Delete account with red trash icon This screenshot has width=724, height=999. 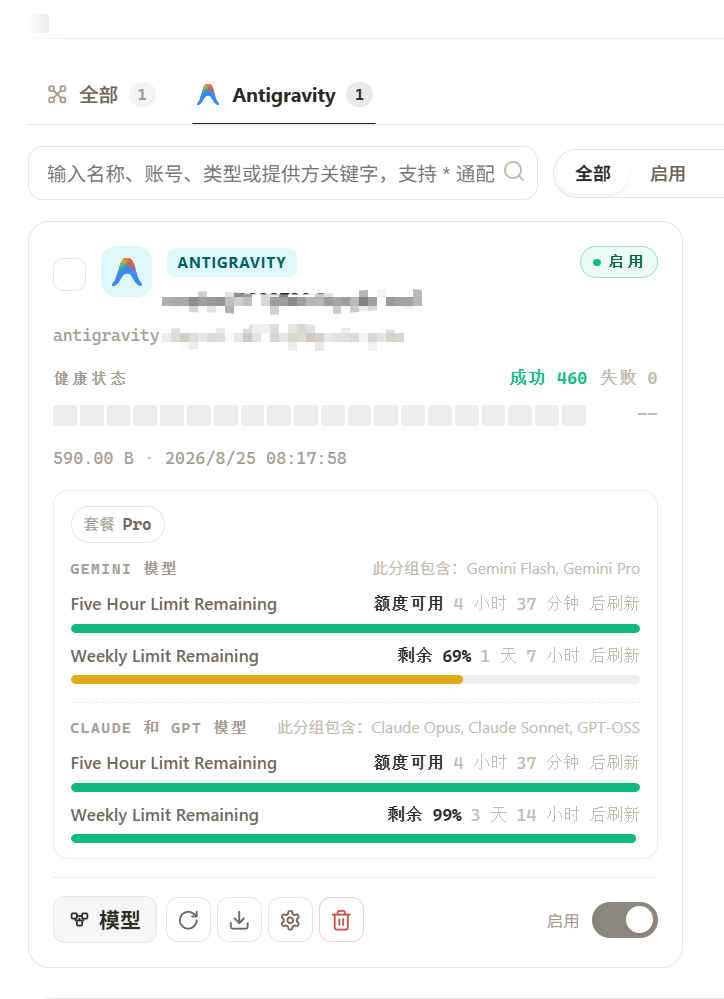(x=342, y=919)
